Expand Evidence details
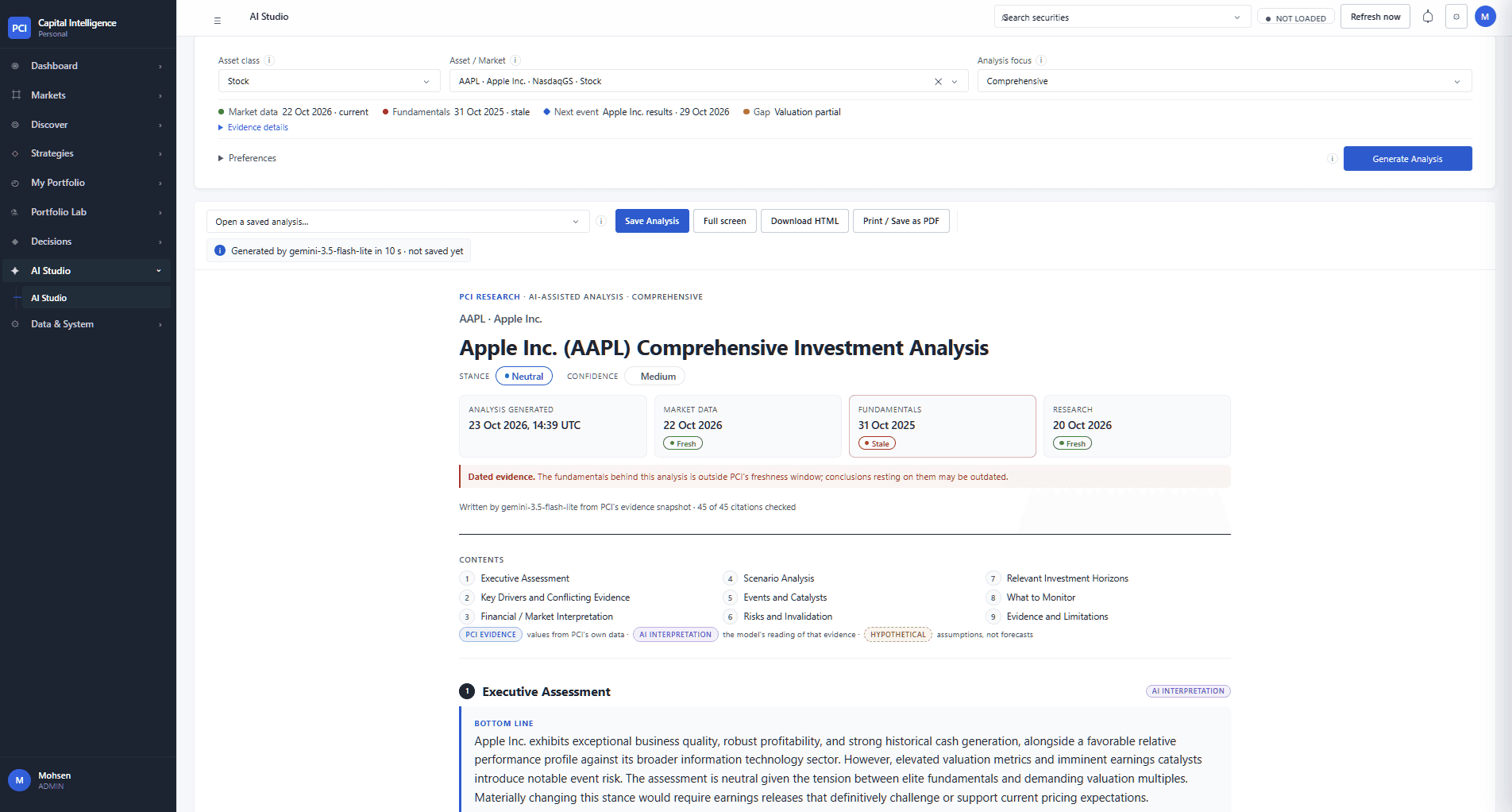The height and width of the screenshot is (812, 1512). (253, 127)
